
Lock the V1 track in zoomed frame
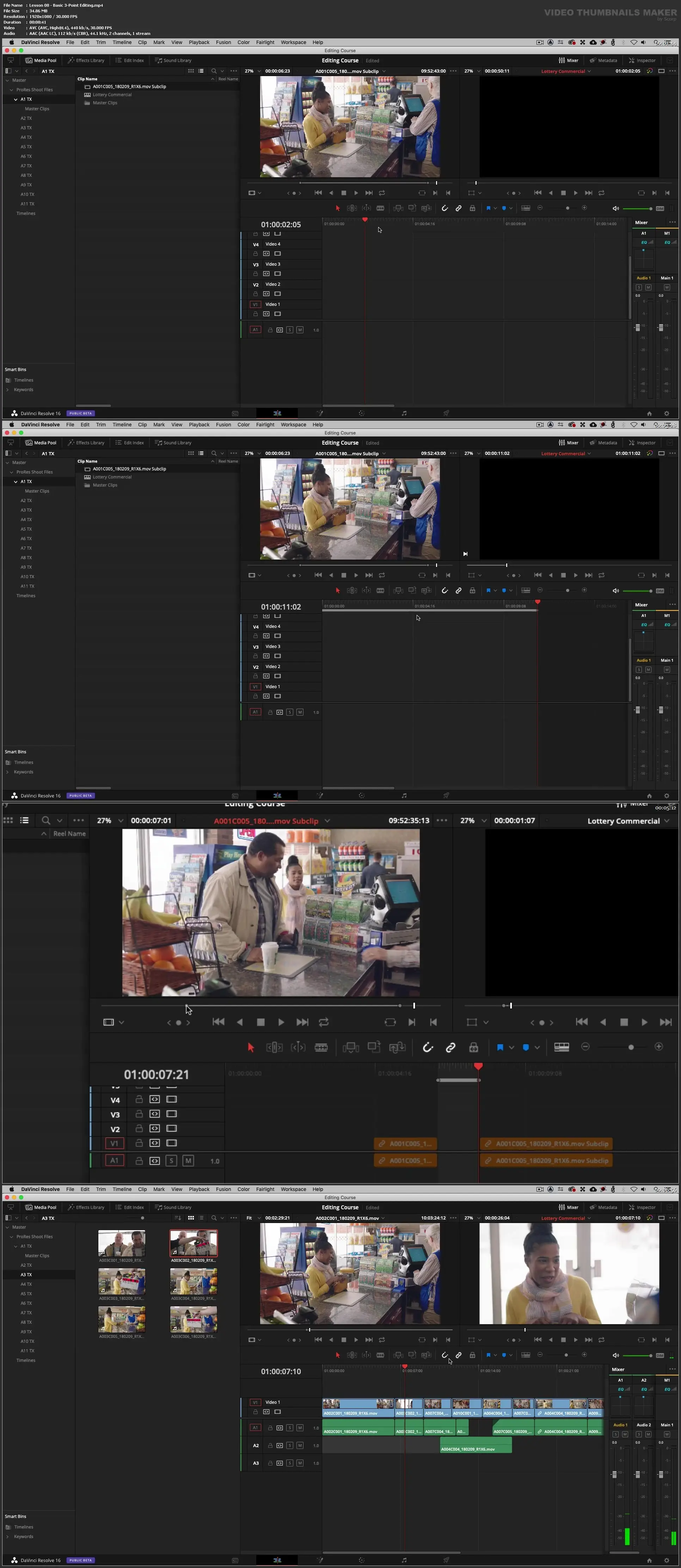click(139, 1143)
